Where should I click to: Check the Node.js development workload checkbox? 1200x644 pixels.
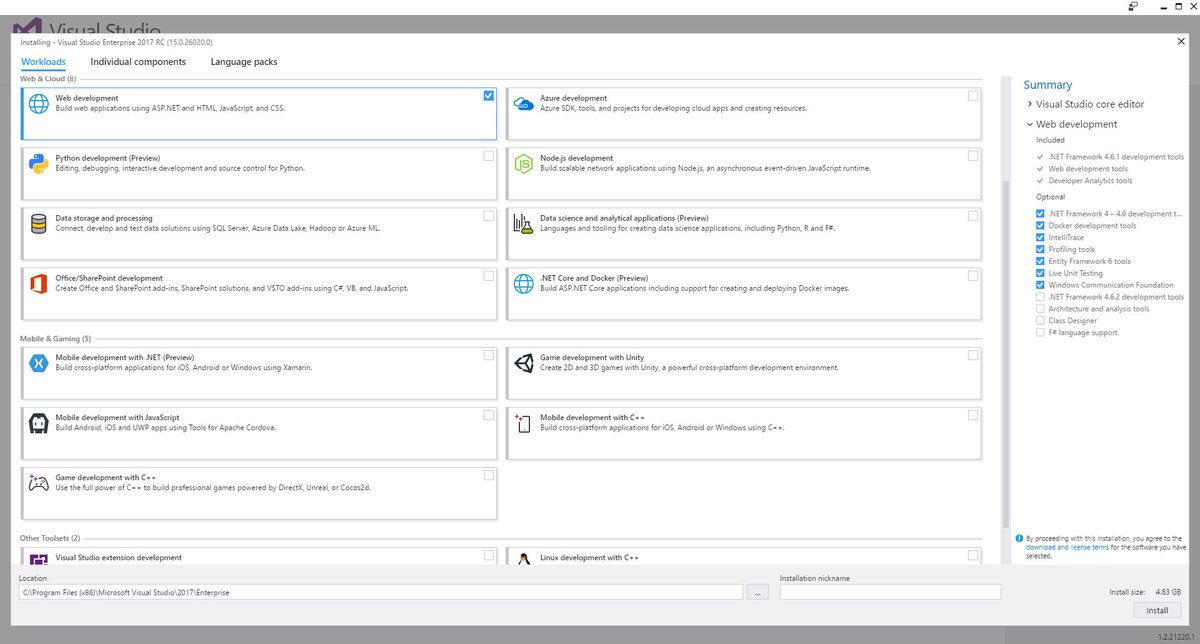tap(973, 156)
